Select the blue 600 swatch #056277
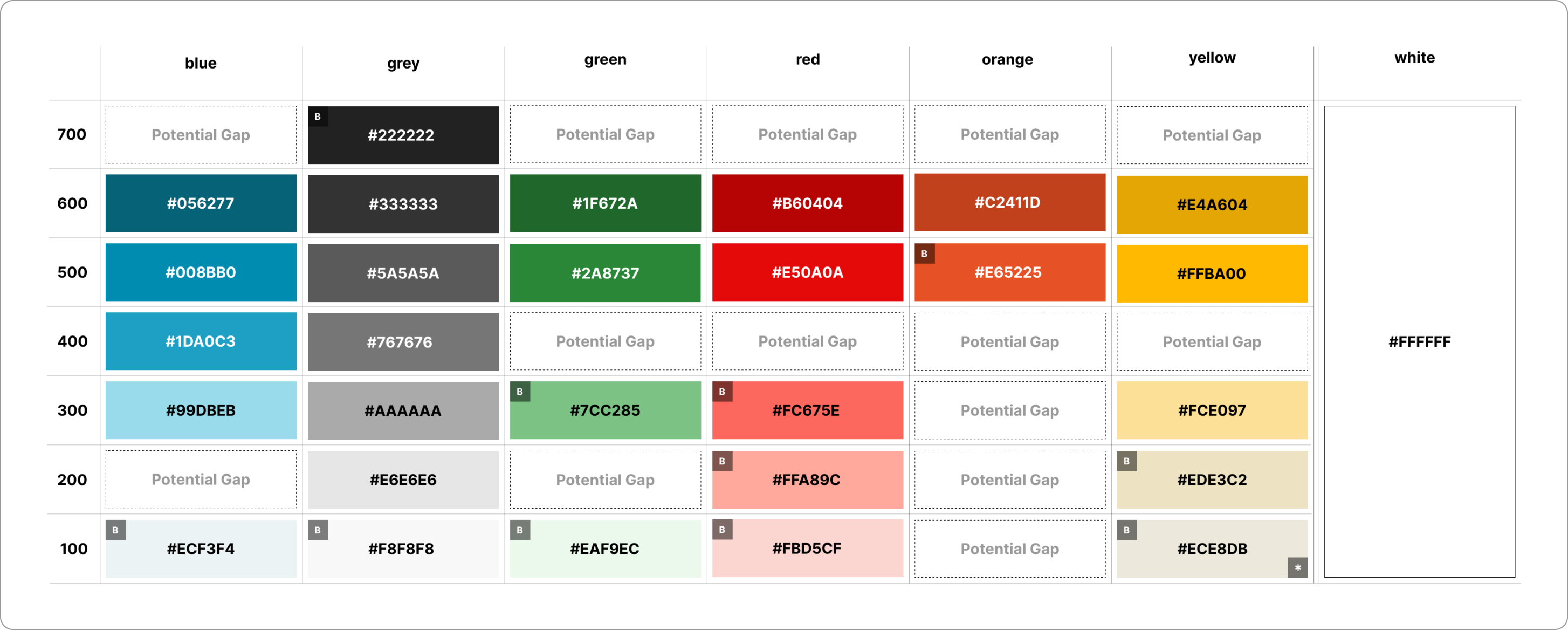Screen dimensions: 1568x630 tap(201, 203)
